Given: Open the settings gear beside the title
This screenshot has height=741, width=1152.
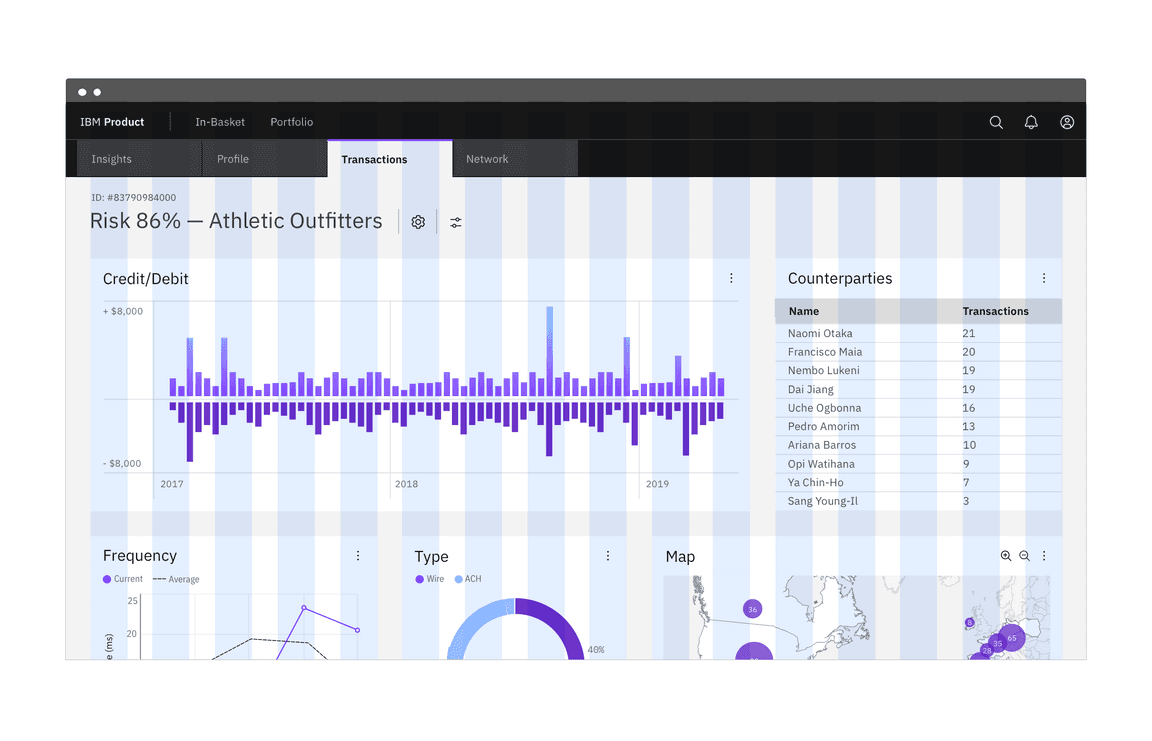Looking at the screenshot, I should tap(418, 222).
